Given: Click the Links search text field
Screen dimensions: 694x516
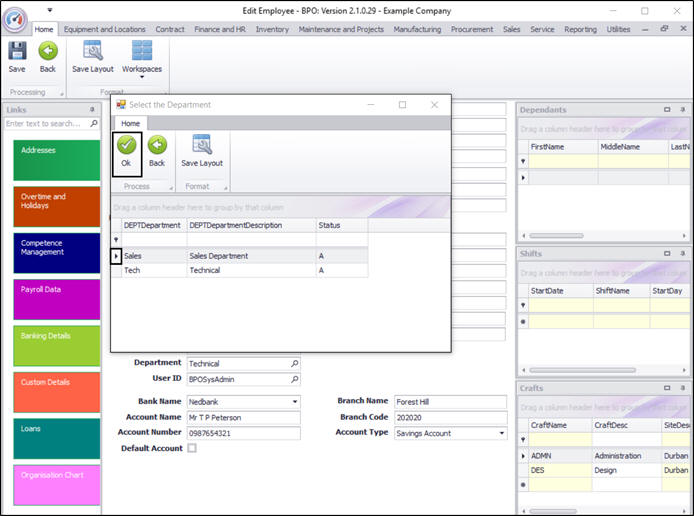Looking at the screenshot, I should 46,123.
